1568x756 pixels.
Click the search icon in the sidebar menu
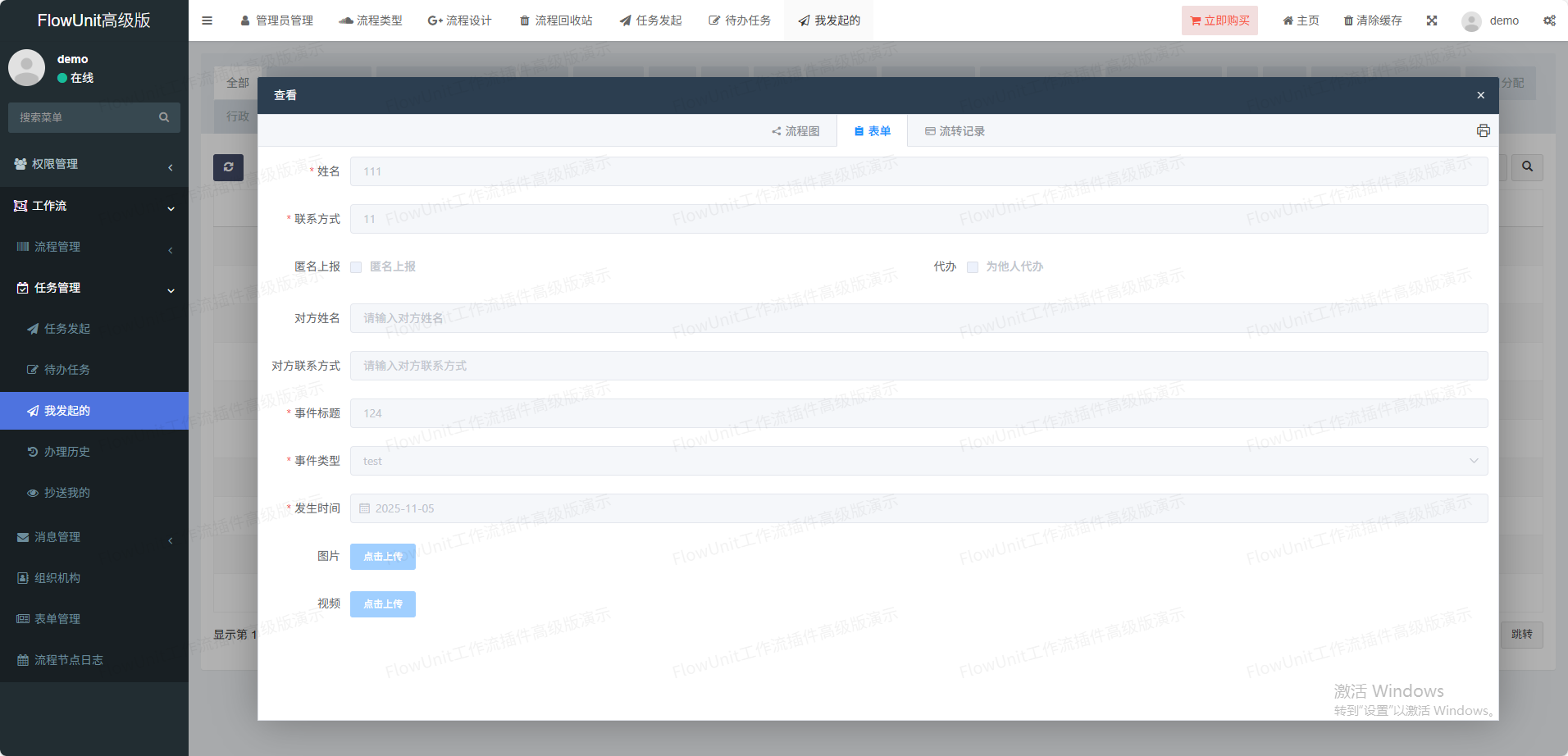(164, 117)
